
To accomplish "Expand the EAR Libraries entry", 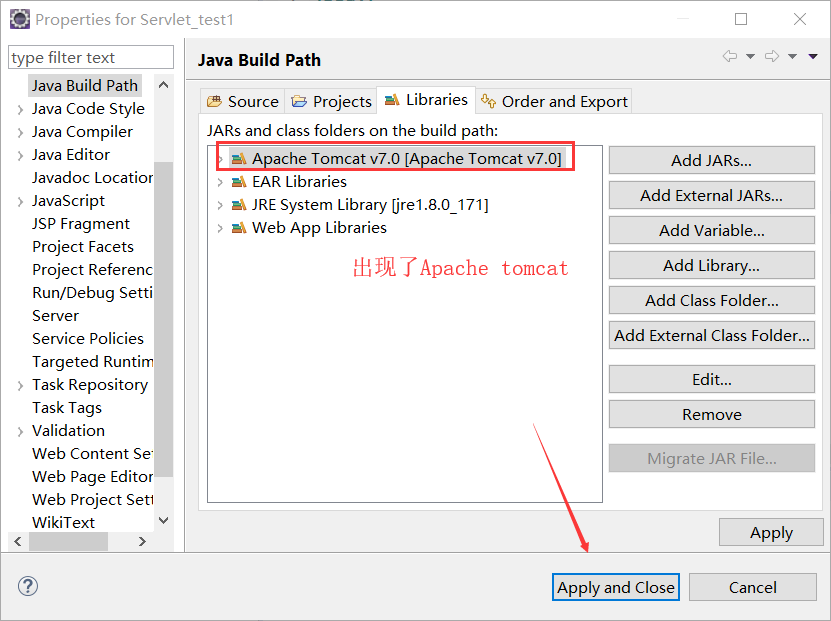I will tap(220, 182).
